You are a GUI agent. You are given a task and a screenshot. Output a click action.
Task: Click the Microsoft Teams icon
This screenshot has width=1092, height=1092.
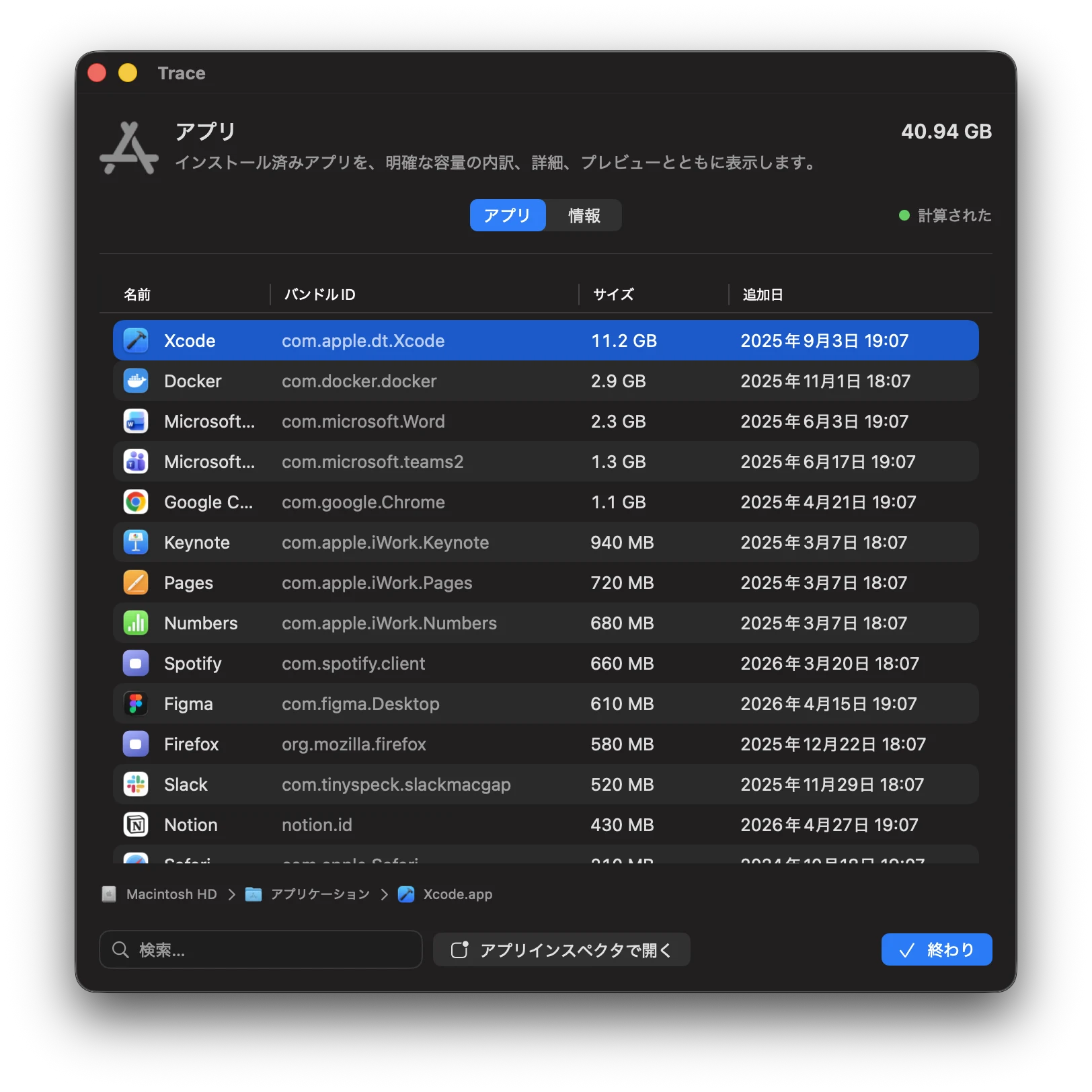[x=136, y=462]
